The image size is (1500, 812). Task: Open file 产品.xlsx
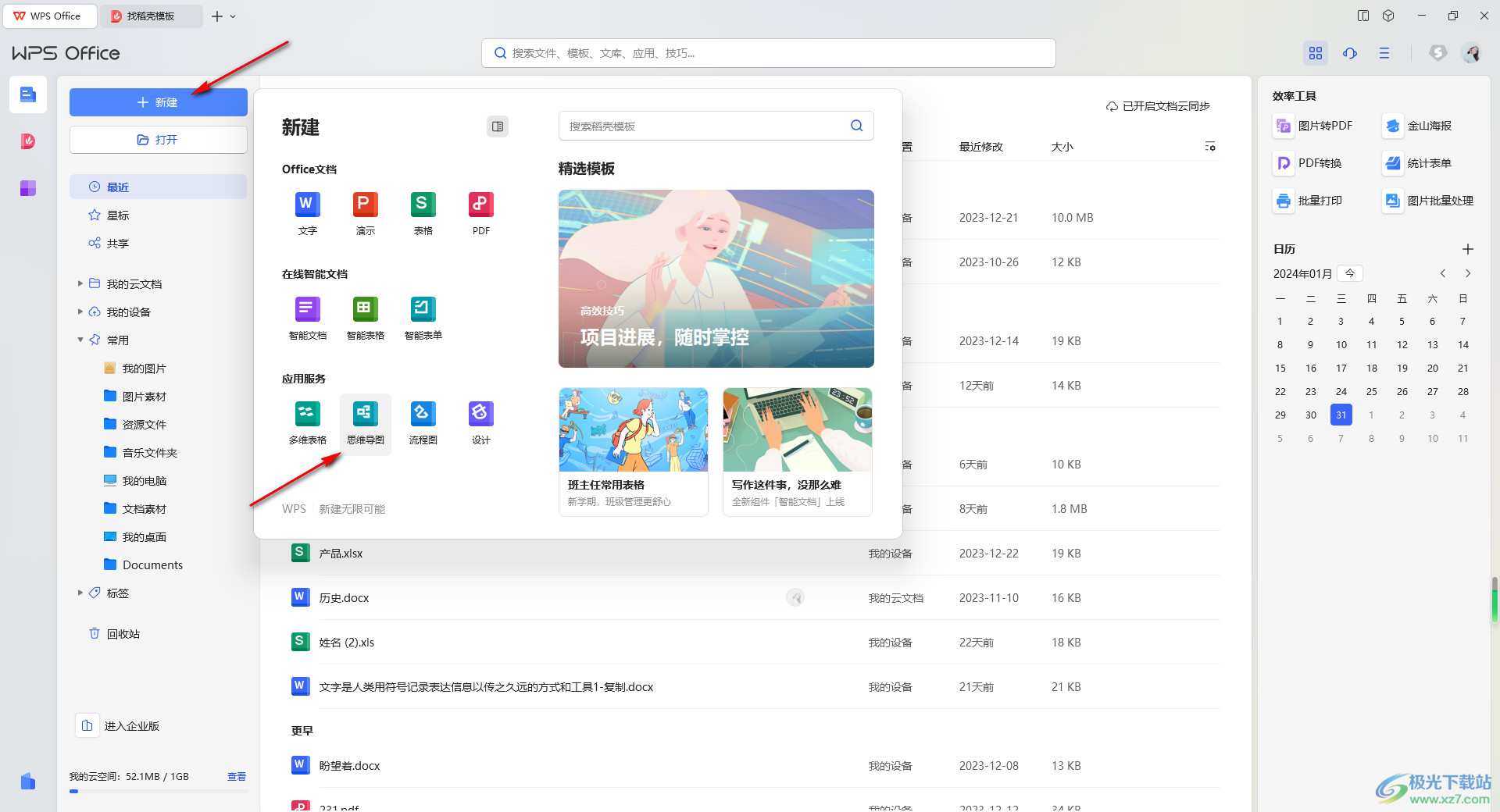[x=341, y=553]
